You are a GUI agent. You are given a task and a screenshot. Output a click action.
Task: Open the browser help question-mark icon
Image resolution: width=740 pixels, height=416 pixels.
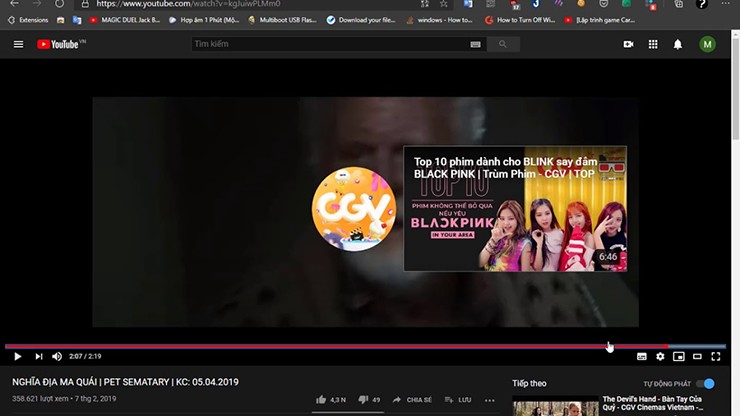[x=702, y=4]
